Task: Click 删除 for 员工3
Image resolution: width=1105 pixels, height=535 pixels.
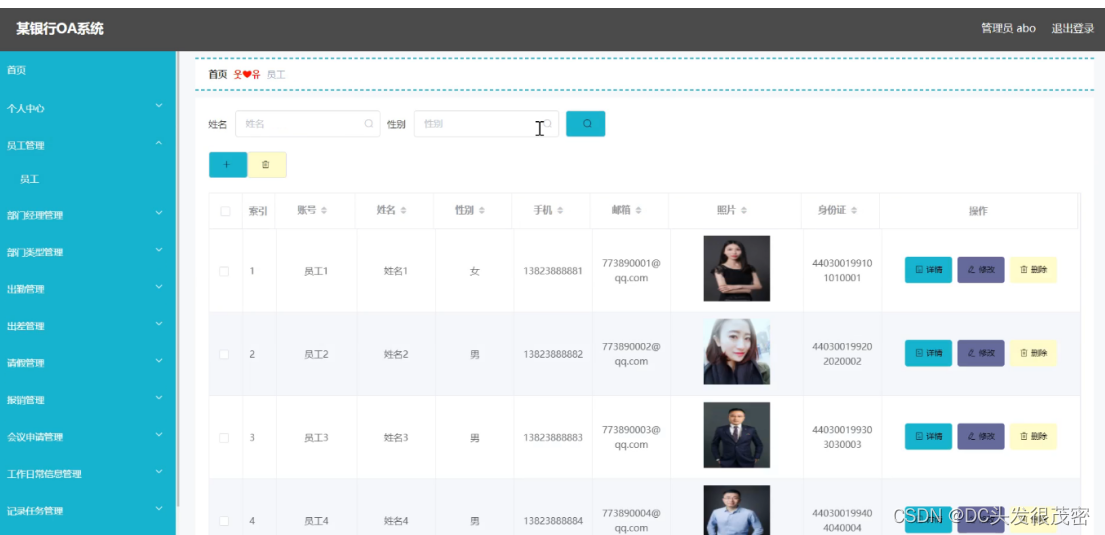Action: [1033, 436]
